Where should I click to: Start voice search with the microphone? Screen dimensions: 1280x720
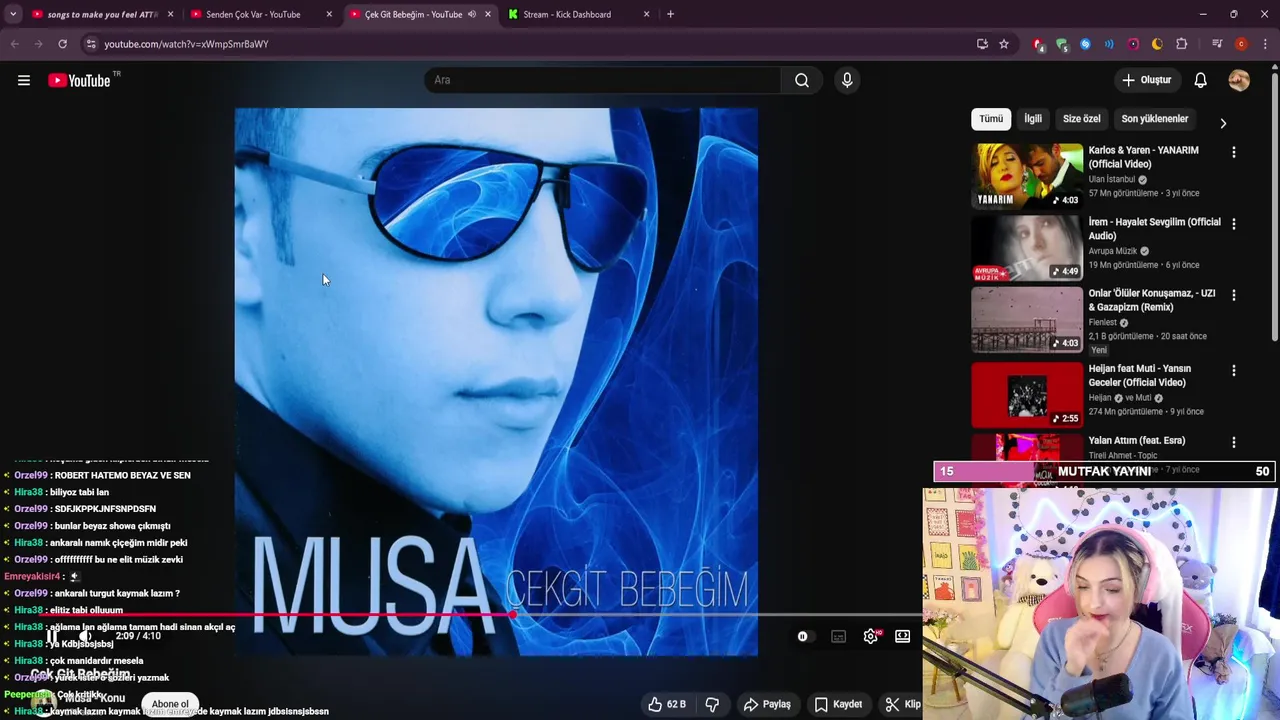[847, 80]
